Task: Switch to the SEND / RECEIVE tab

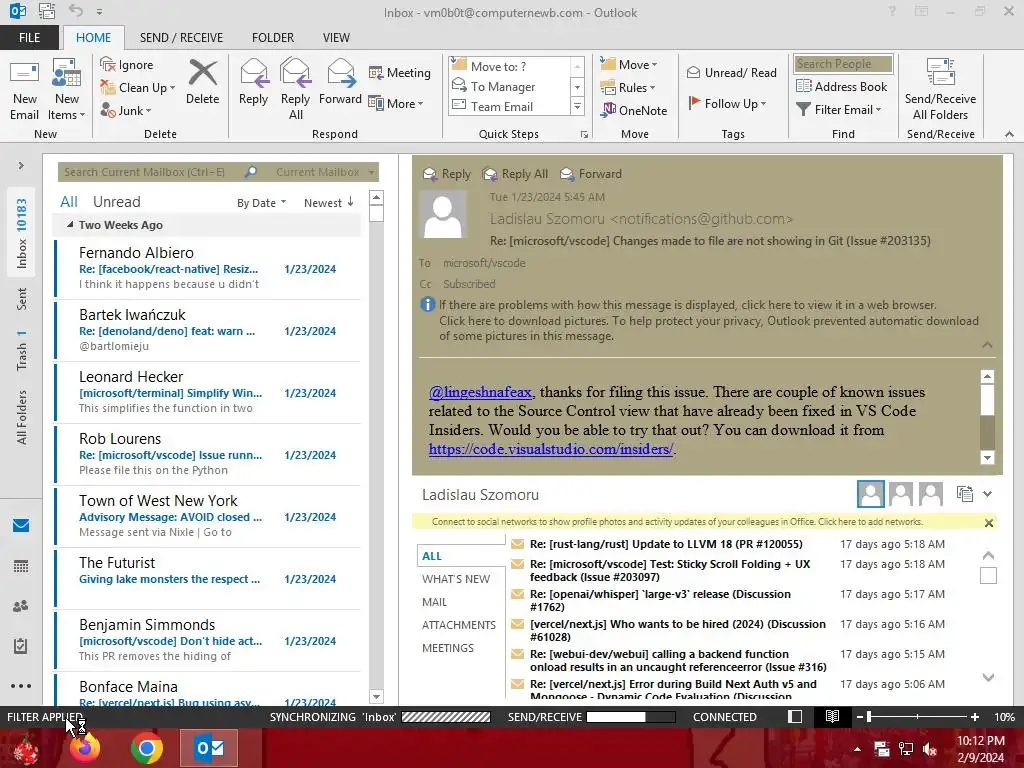Action: (181, 37)
